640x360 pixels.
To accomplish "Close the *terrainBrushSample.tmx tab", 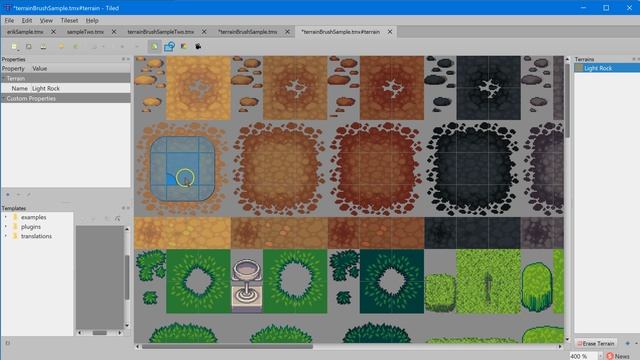I will [287, 32].
